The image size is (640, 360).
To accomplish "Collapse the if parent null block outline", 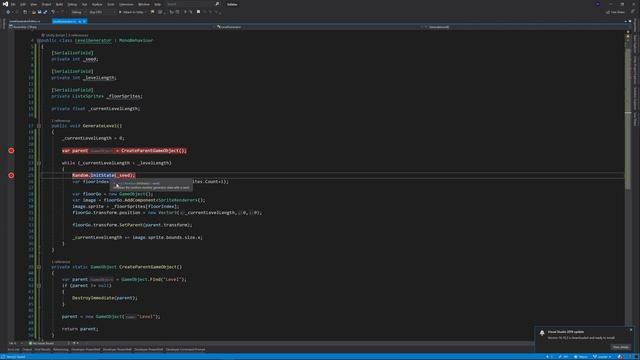I will click(x=39, y=286).
